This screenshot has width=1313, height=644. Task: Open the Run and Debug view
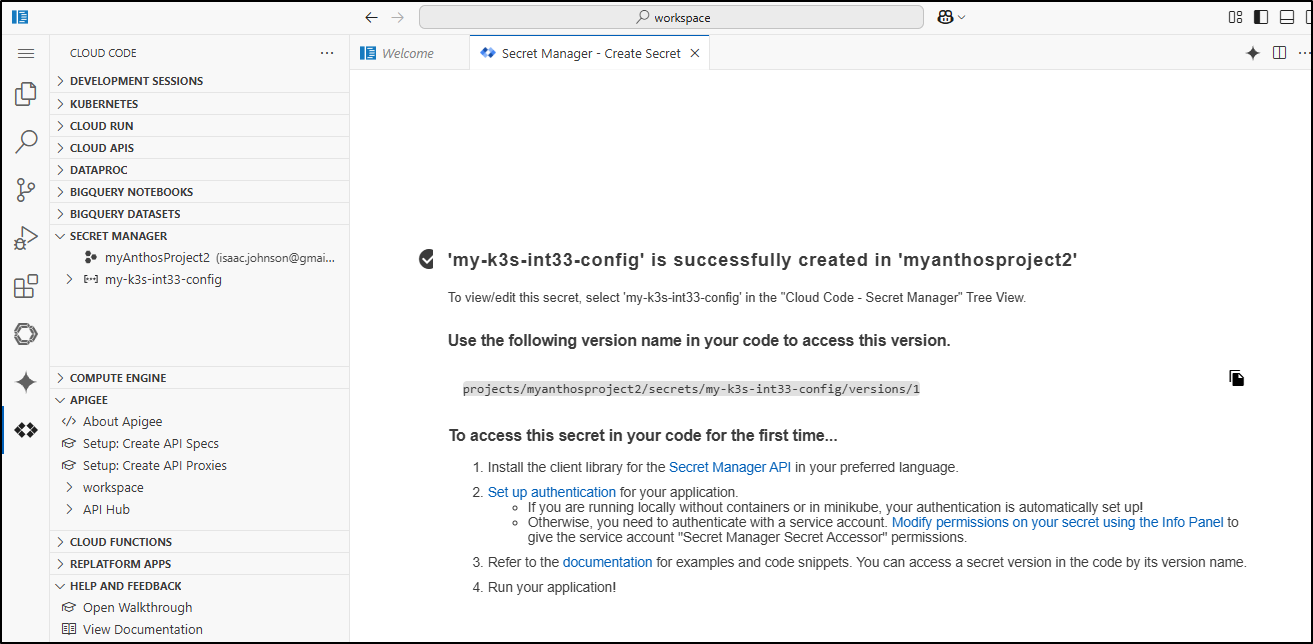click(x=26, y=238)
